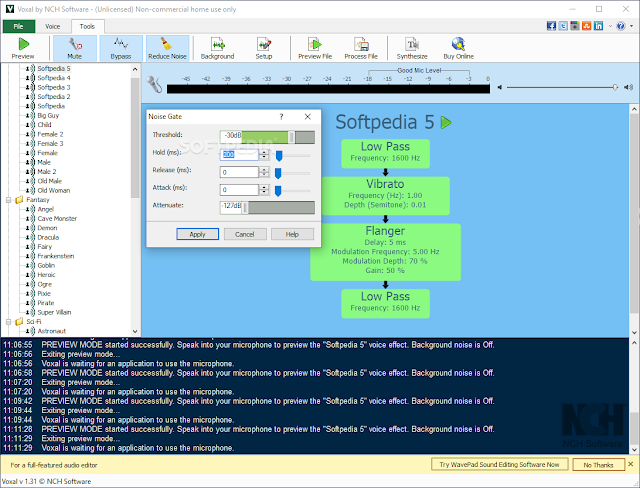640x488 pixels.
Task: Select the Flanger effect block
Action: point(385,252)
